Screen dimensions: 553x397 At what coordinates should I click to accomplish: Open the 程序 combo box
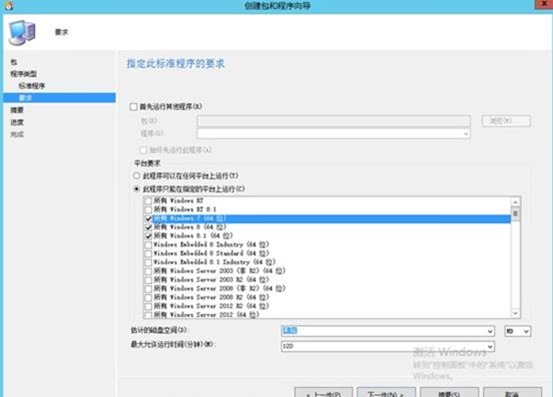[333, 134]
